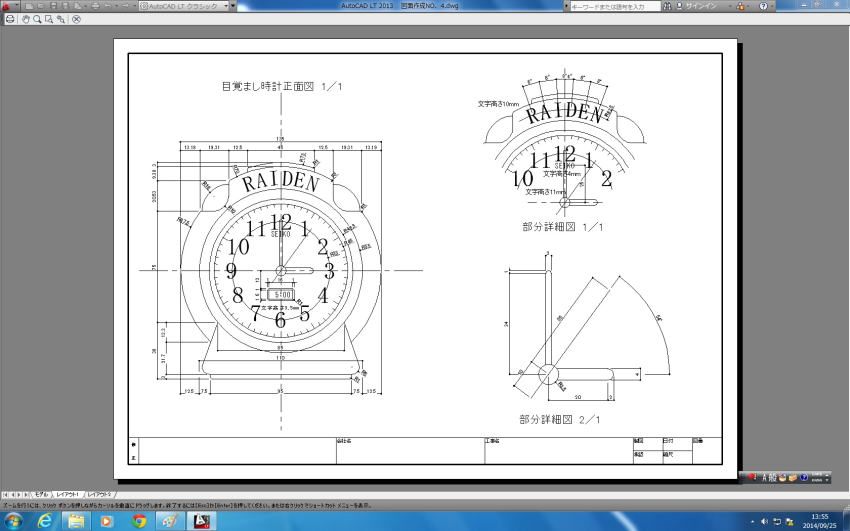850x531 pixels.
Task: Select the Zoom Original tool
Action: [x=61, y=19]
